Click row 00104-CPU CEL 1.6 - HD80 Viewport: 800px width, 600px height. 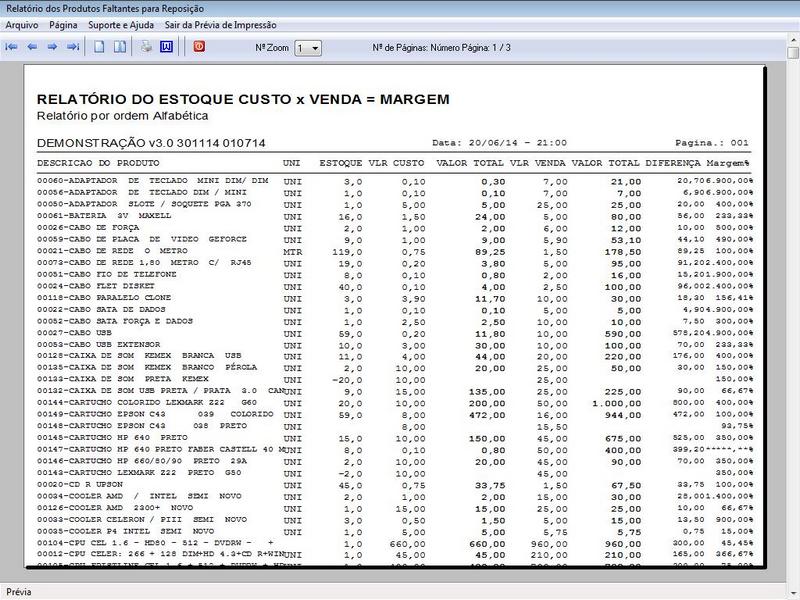pyautogui.click(x=394, y=544)
